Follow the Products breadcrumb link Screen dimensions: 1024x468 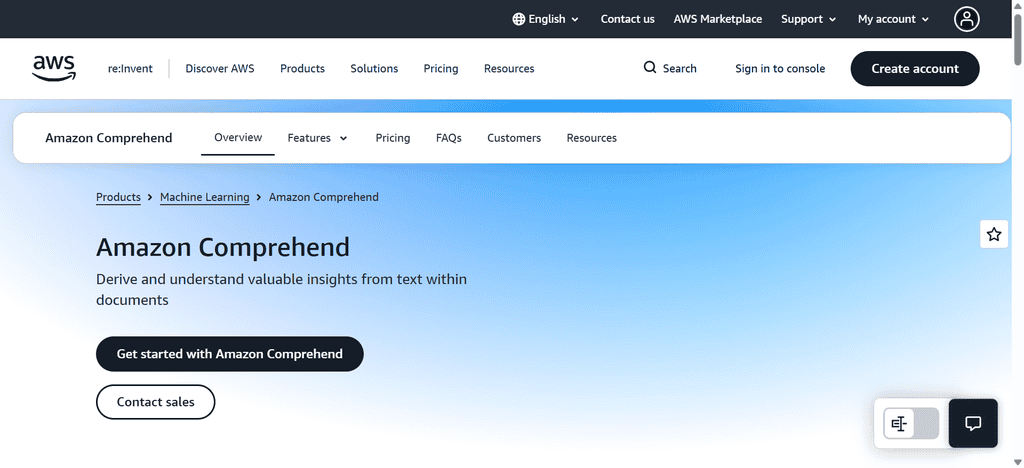click(118, 197)
